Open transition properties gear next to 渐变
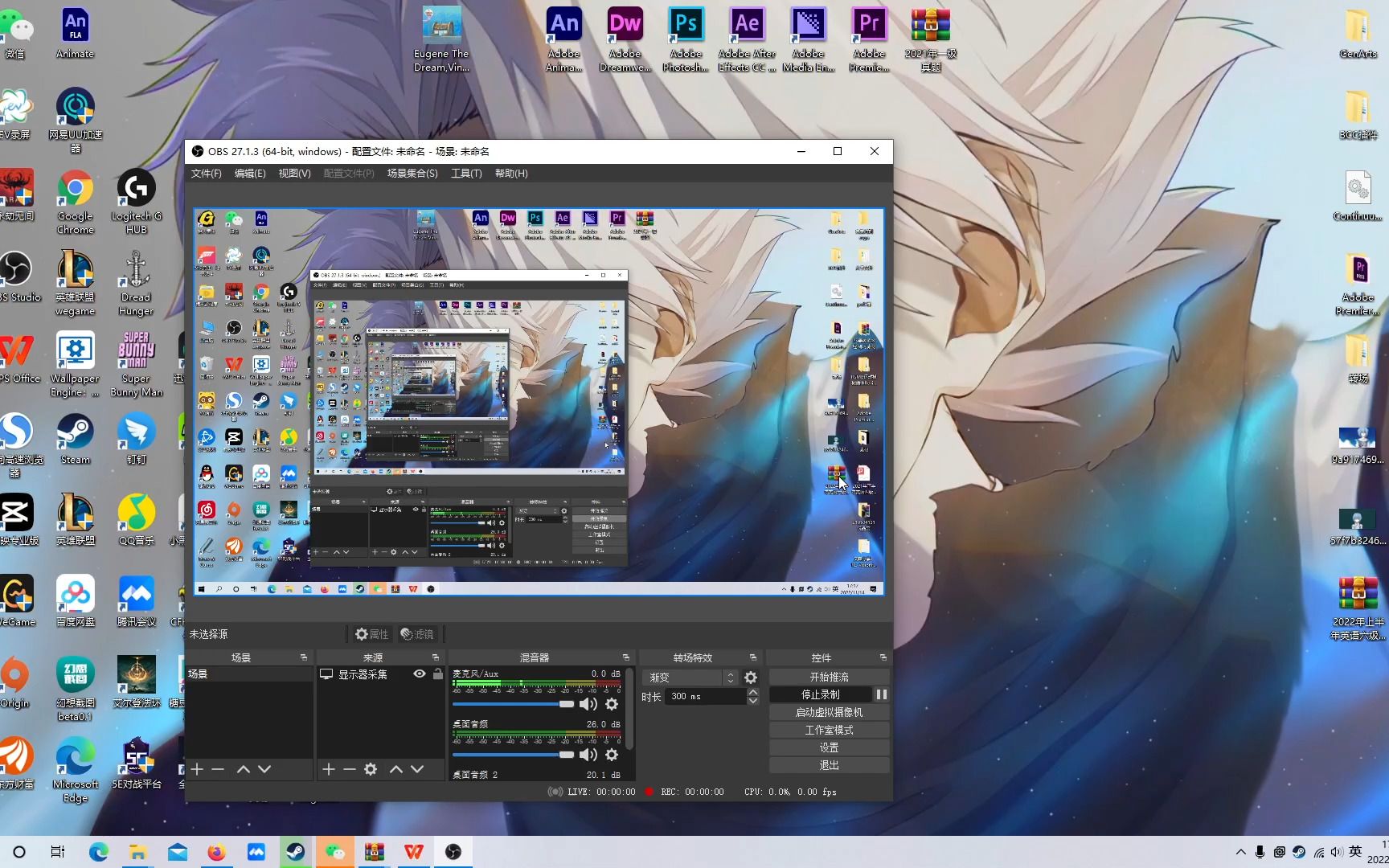1389x868 pixels. tap(751, 678)
